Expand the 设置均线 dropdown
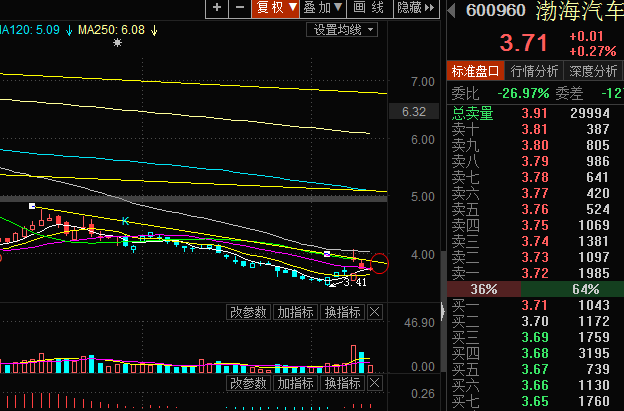Image resolution: width=624 pixels, height=411 pixels. (x=342, y=29)
